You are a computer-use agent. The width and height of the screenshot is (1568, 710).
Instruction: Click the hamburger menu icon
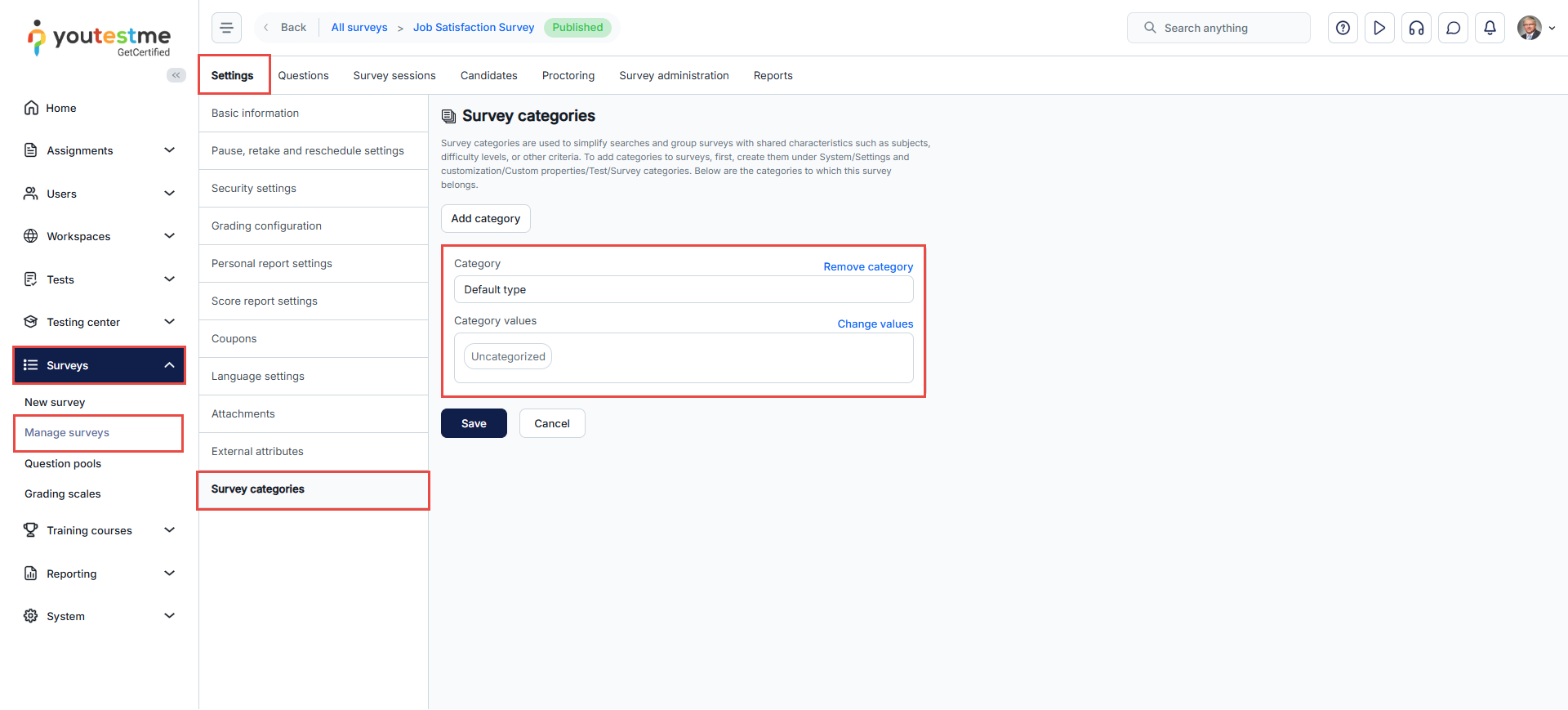click(x=226, y=28)
